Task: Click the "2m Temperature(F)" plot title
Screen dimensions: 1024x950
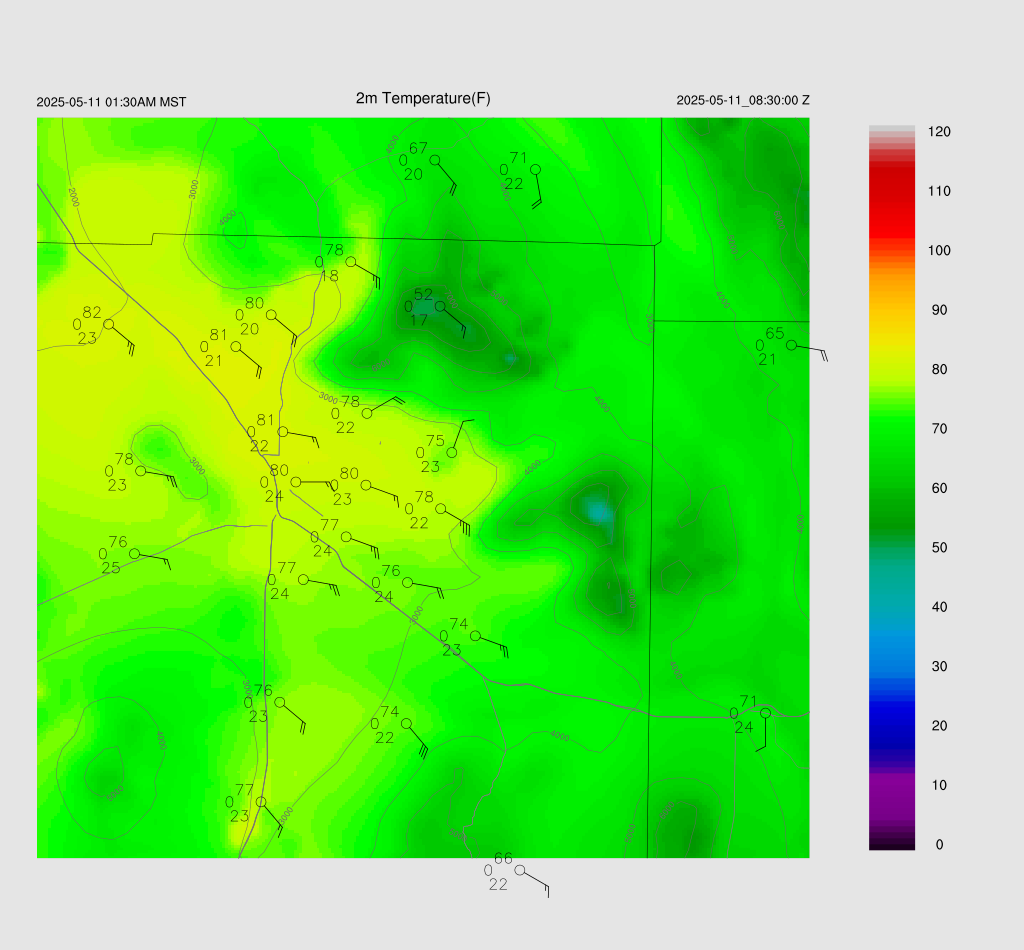Action: (423, 98)
